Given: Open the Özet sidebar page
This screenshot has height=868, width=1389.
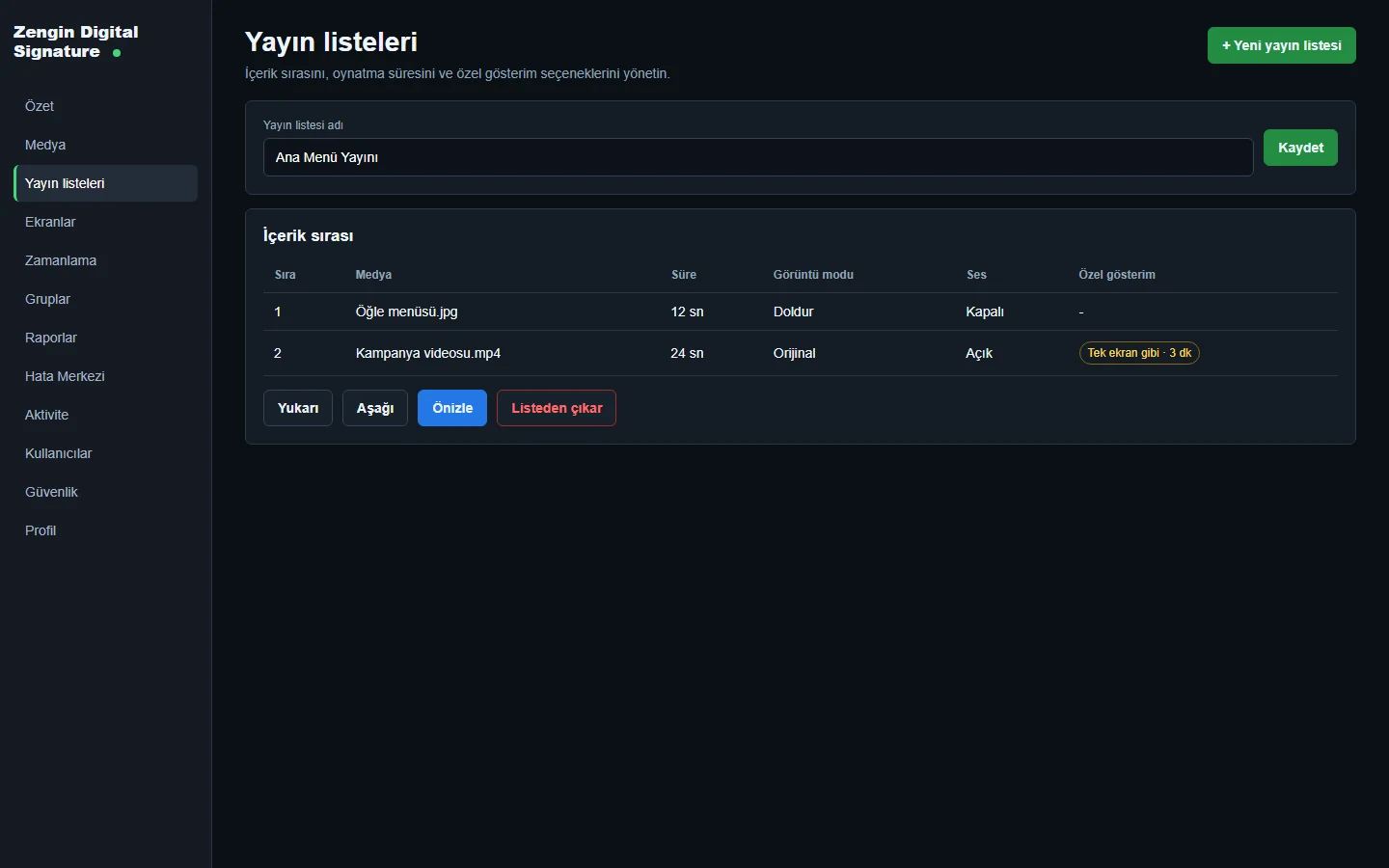Looking at the screenshot, I should (105, 106).
